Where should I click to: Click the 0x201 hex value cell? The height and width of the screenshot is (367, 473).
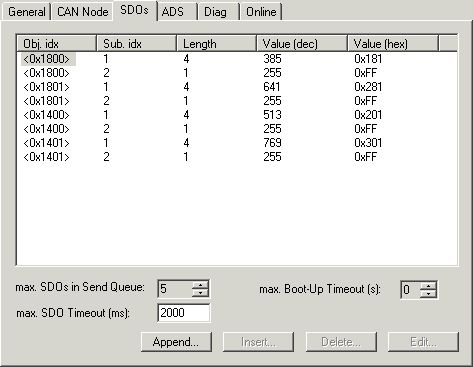point(368,115)
